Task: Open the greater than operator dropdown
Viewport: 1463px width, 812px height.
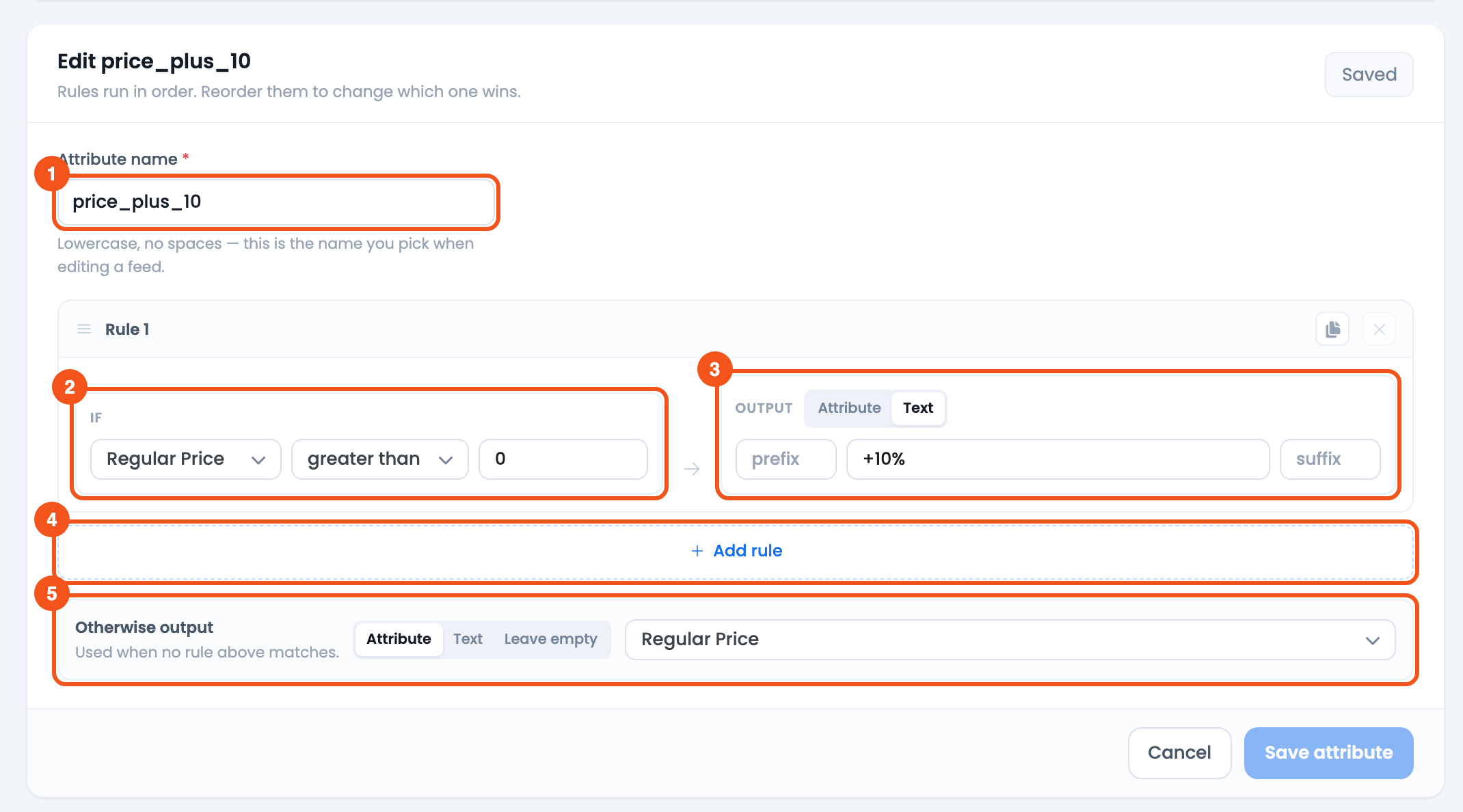Action: [380, 459]
